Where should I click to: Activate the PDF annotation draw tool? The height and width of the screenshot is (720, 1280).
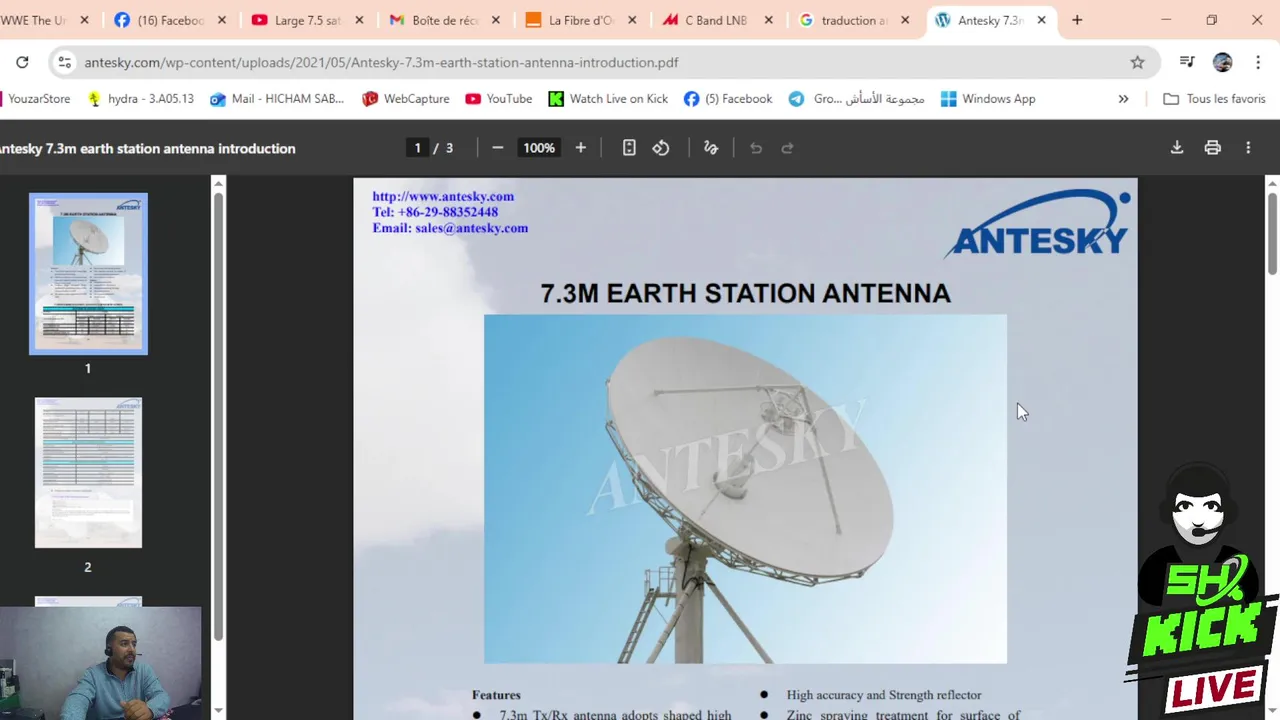pos(711,148)
